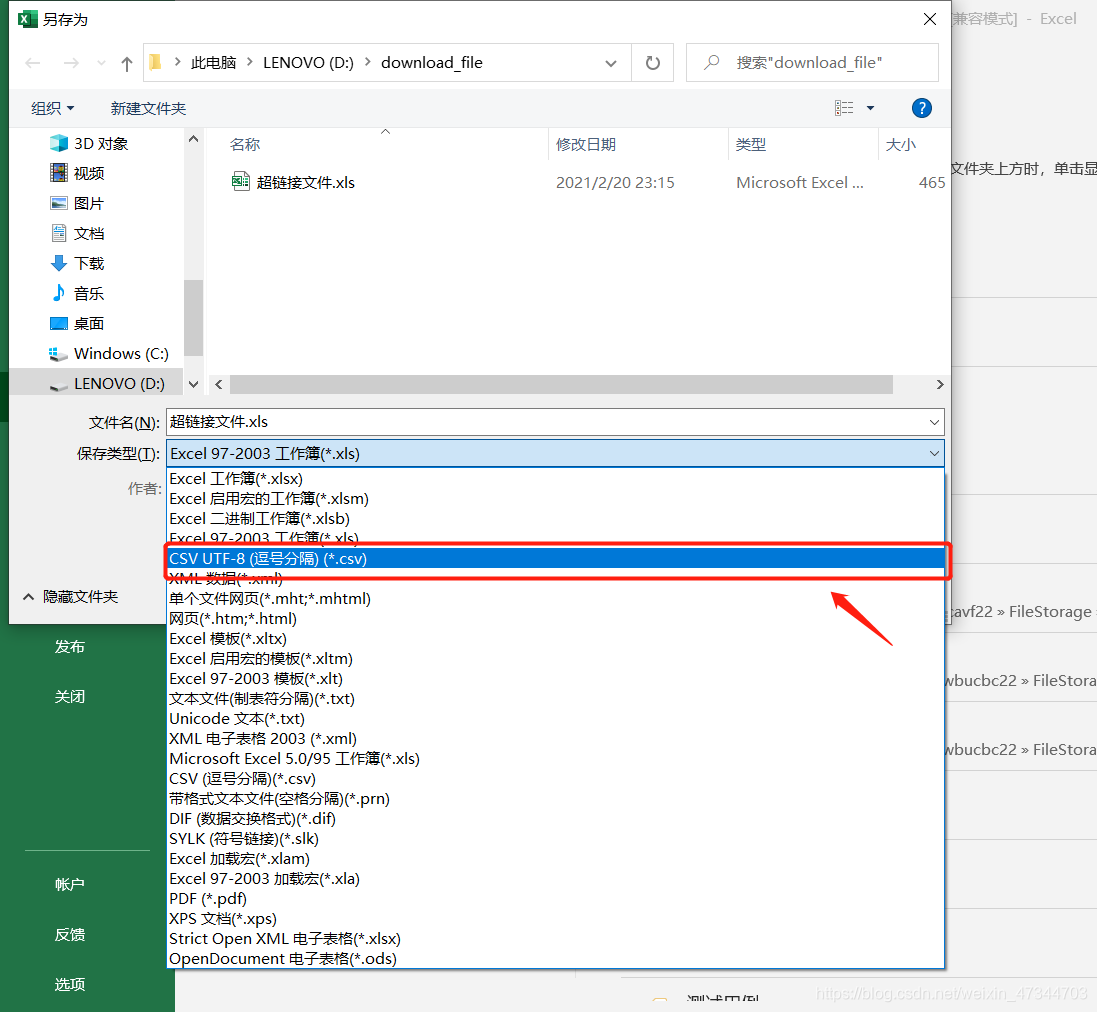Choose CSV UTF-8 (逗号分隔) format

[555, 558]
